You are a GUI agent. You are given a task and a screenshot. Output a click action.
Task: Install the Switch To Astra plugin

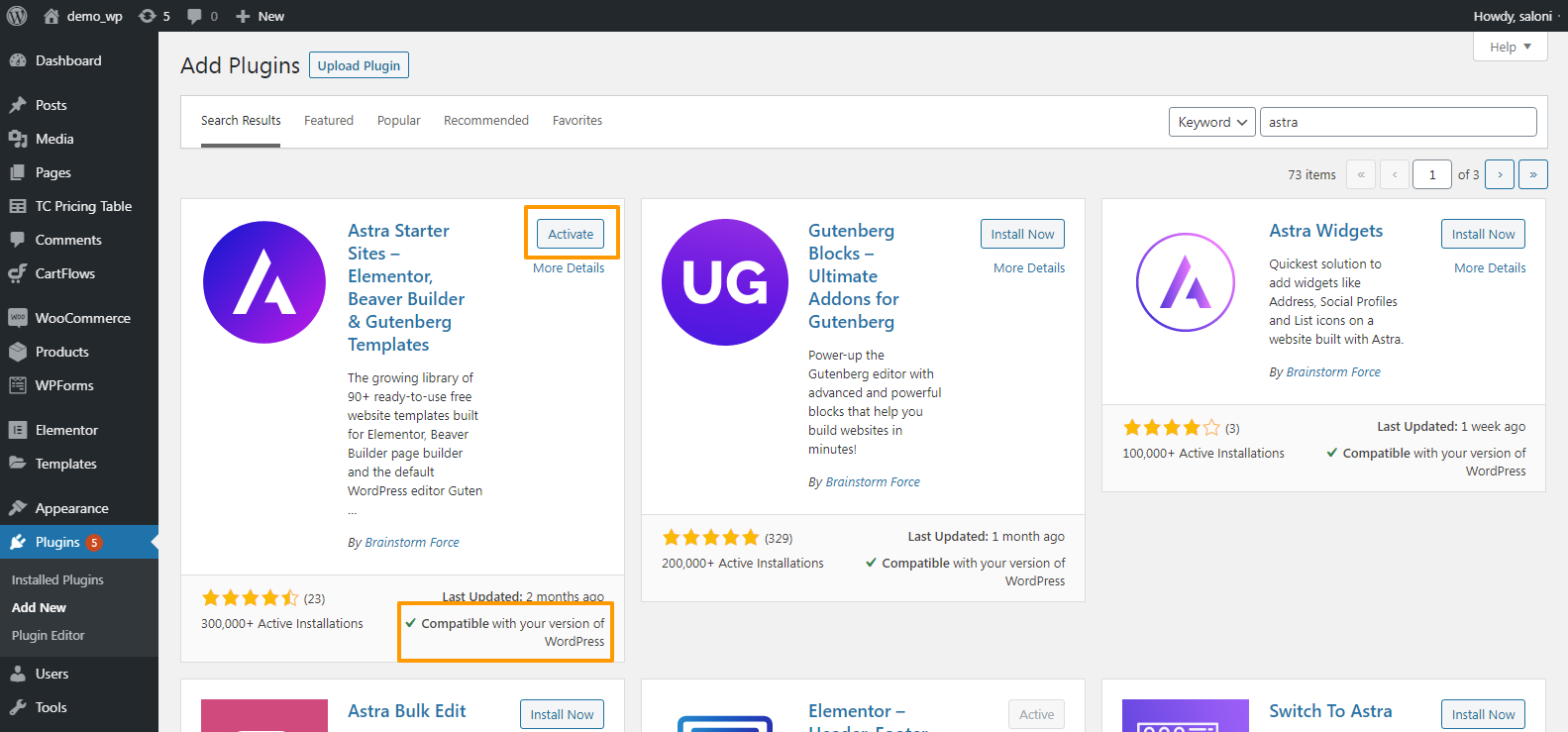(1483, 714)
